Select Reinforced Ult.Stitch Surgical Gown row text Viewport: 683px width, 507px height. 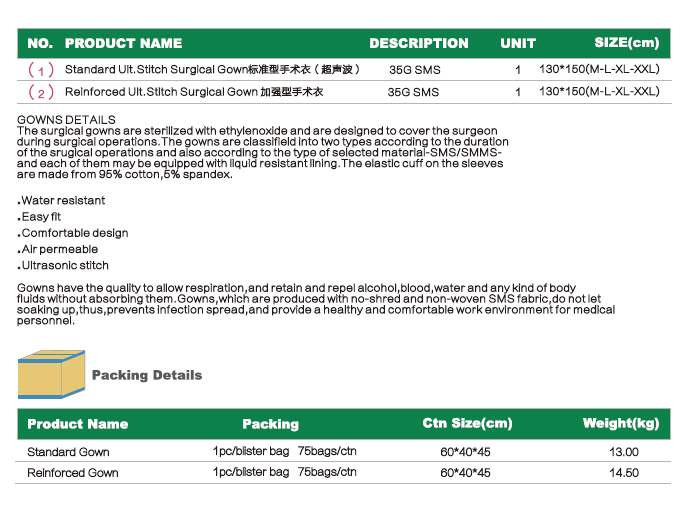[194, 92]
